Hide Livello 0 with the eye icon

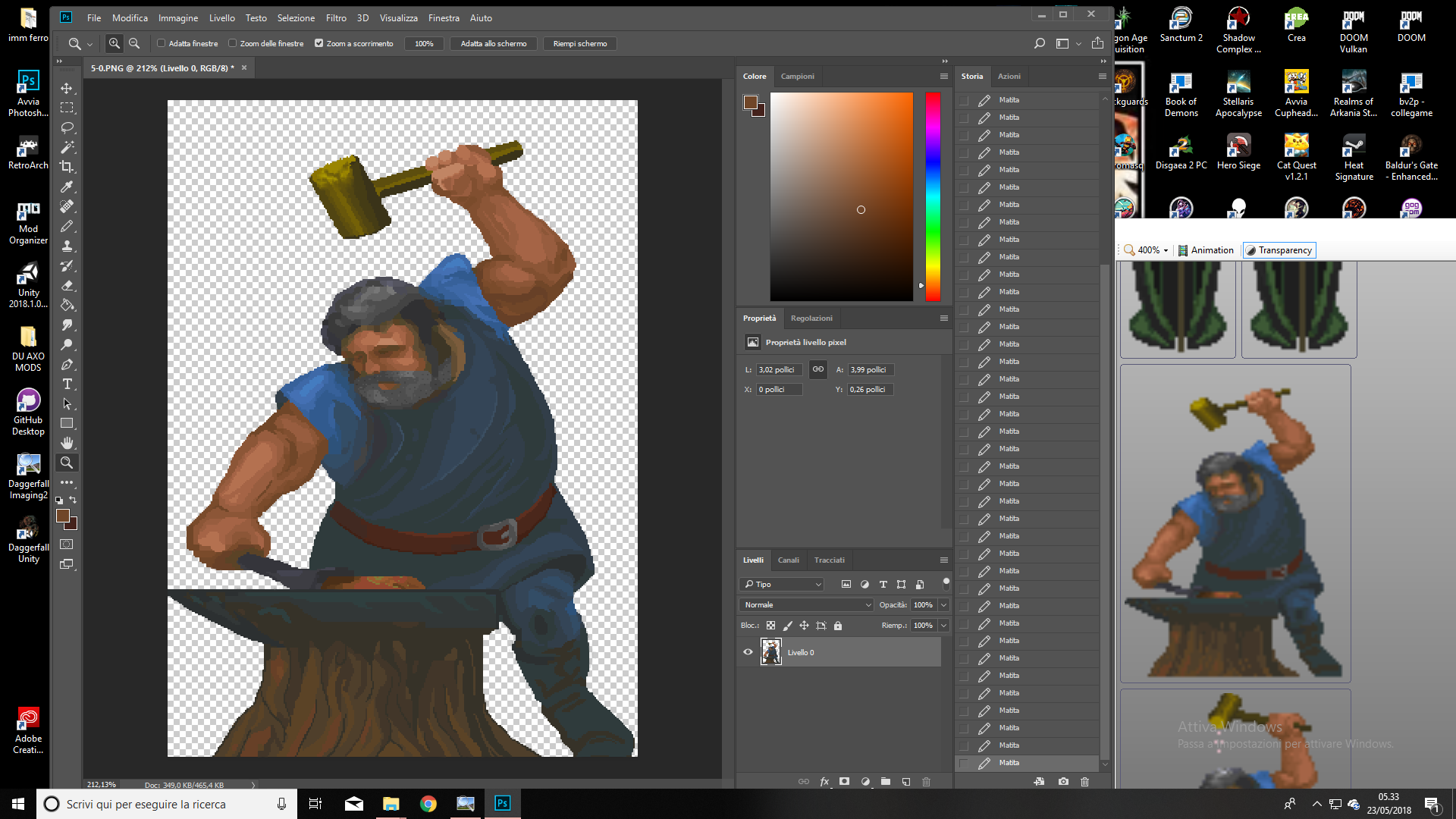[x=748, y=652]
